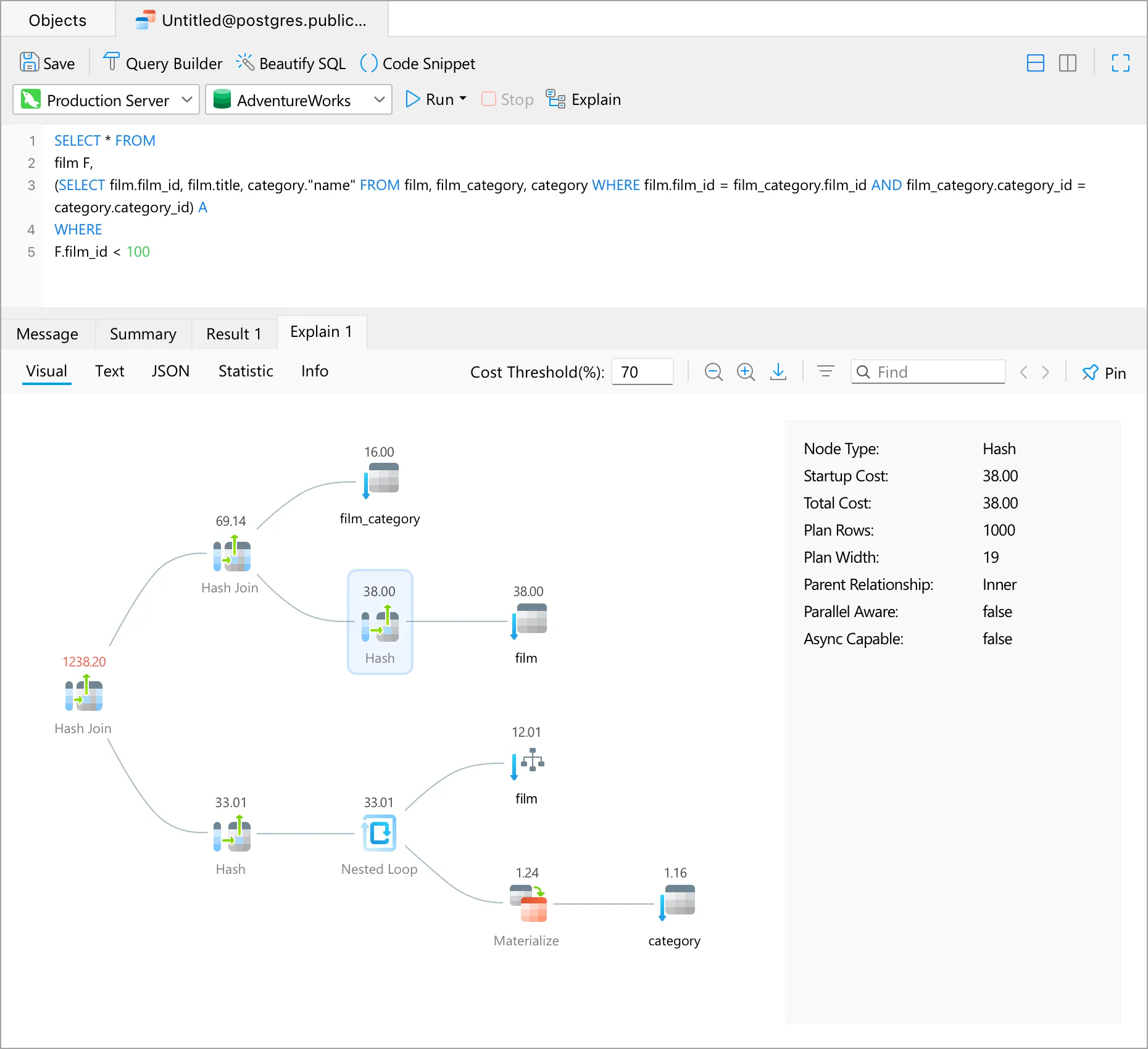The height and width of the screenshot is (1049, 1148).
Task: Click the Parent Relationship value Inner
Action: coord(1000,584)
